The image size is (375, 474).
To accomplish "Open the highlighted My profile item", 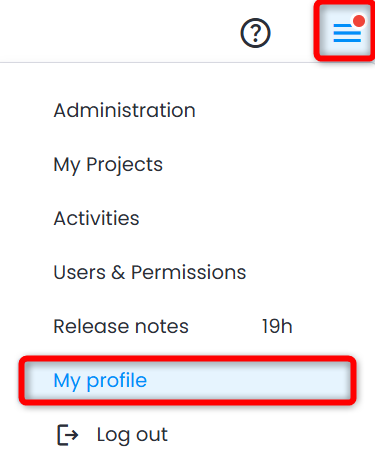I will coord(188,380).
